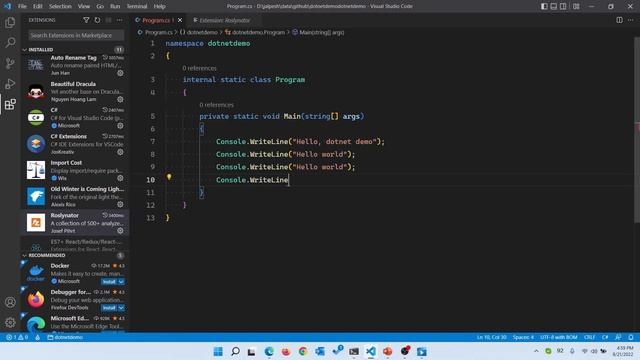640x360 pixels.
Task: Open the Explorer view in activity bar
Action: click(x=10, y=22)
